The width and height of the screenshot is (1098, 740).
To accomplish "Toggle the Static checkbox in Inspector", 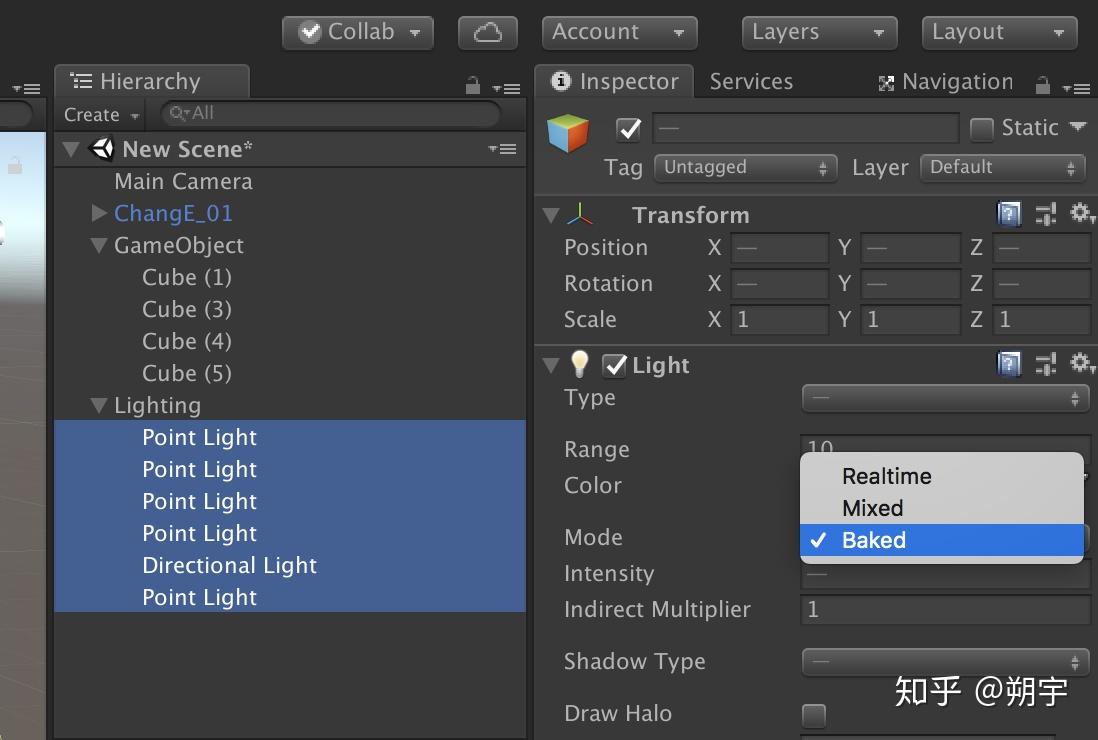I will (x=984, y=128).
